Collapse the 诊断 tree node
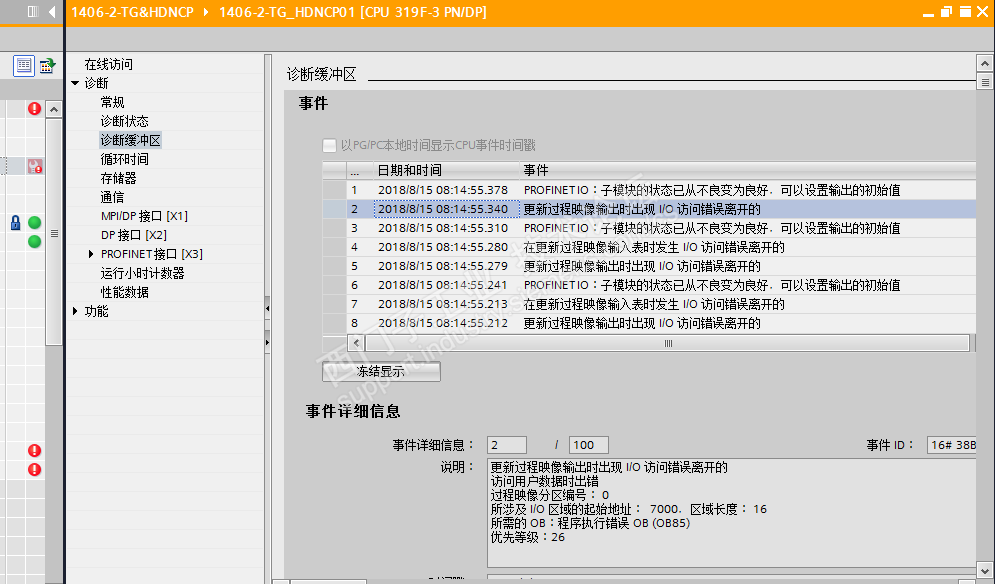This screenshot has height=584, width=995. pos(75,83)
